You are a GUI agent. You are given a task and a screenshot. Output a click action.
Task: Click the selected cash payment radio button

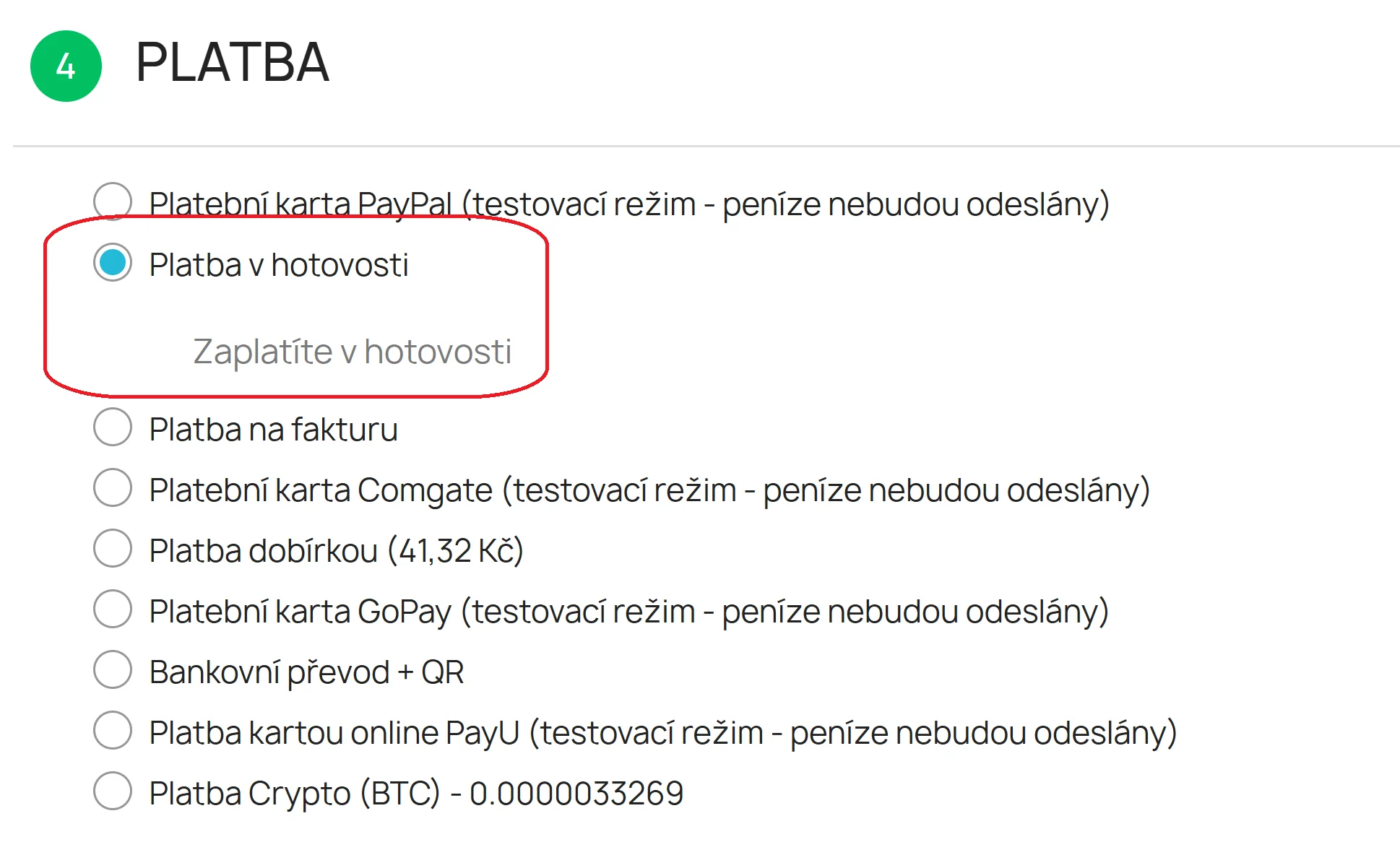click(113, 262)
